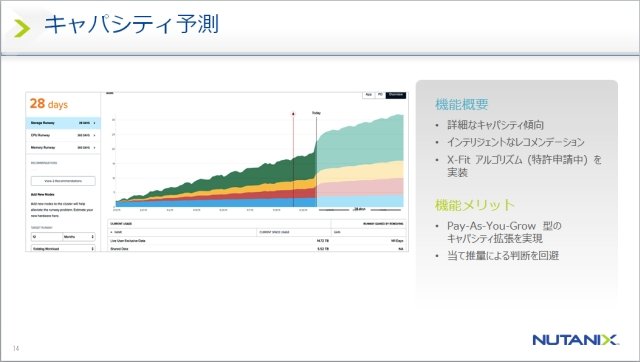
Task: Click the green chevron slide title icon
Action: coord(22,28)
